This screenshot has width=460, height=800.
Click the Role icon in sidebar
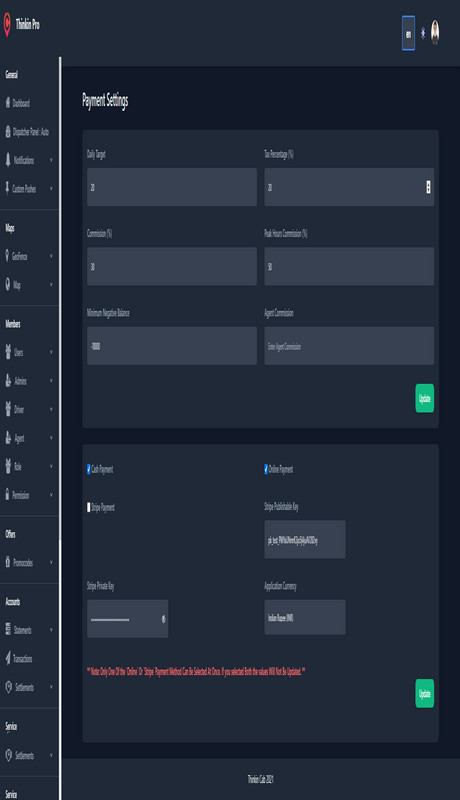(x=8, y=466)
